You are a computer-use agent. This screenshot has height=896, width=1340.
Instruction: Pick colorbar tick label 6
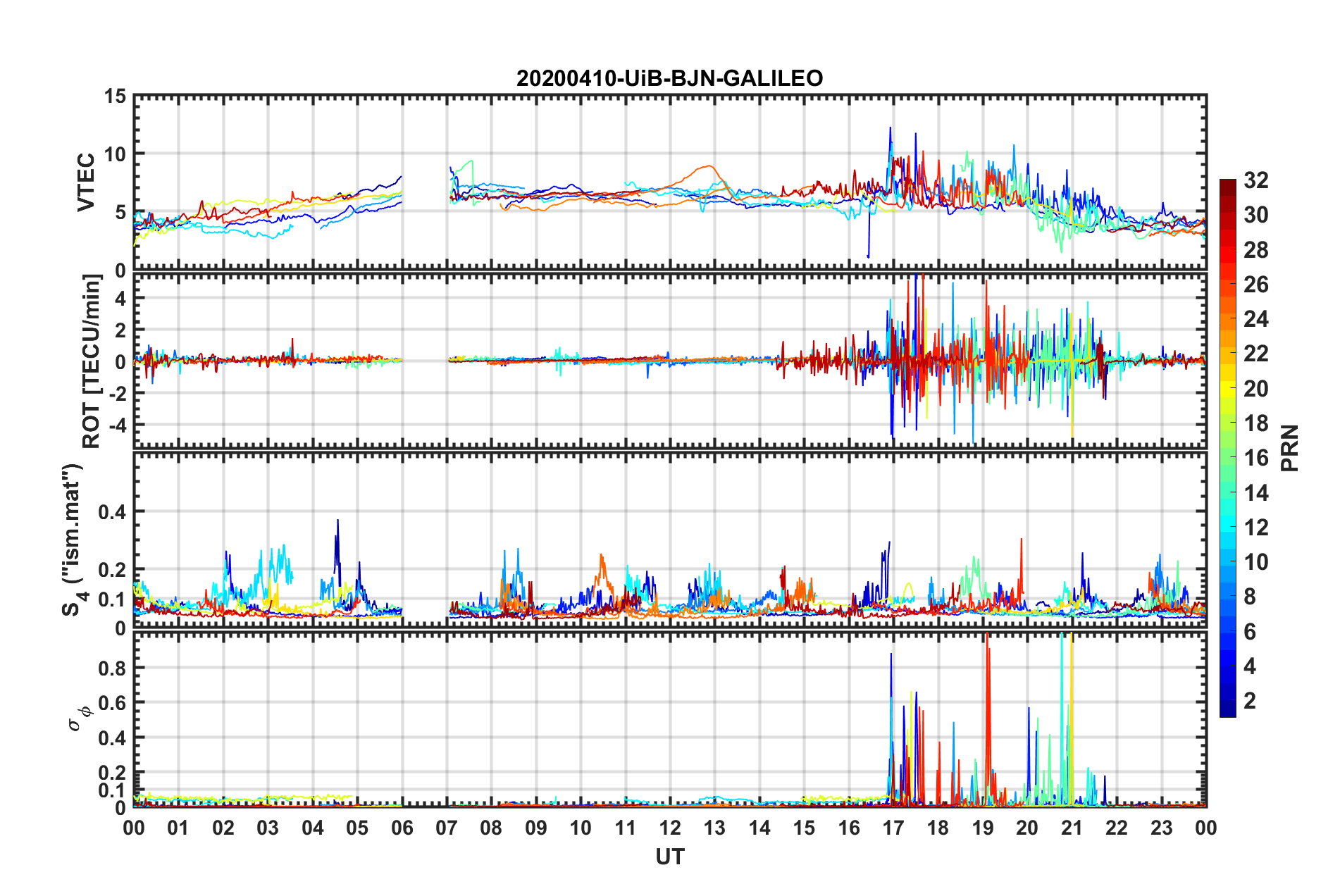(1250, 632)
